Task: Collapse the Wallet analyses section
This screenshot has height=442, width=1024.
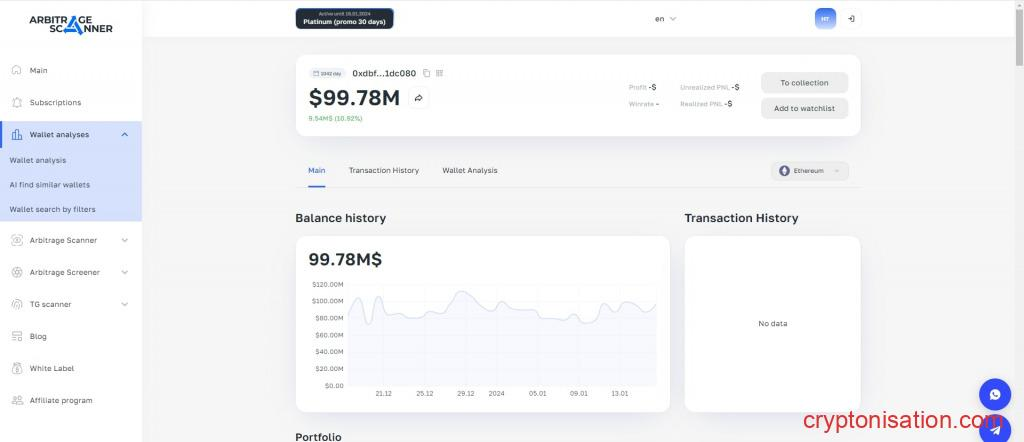Action: pos(125,134)
